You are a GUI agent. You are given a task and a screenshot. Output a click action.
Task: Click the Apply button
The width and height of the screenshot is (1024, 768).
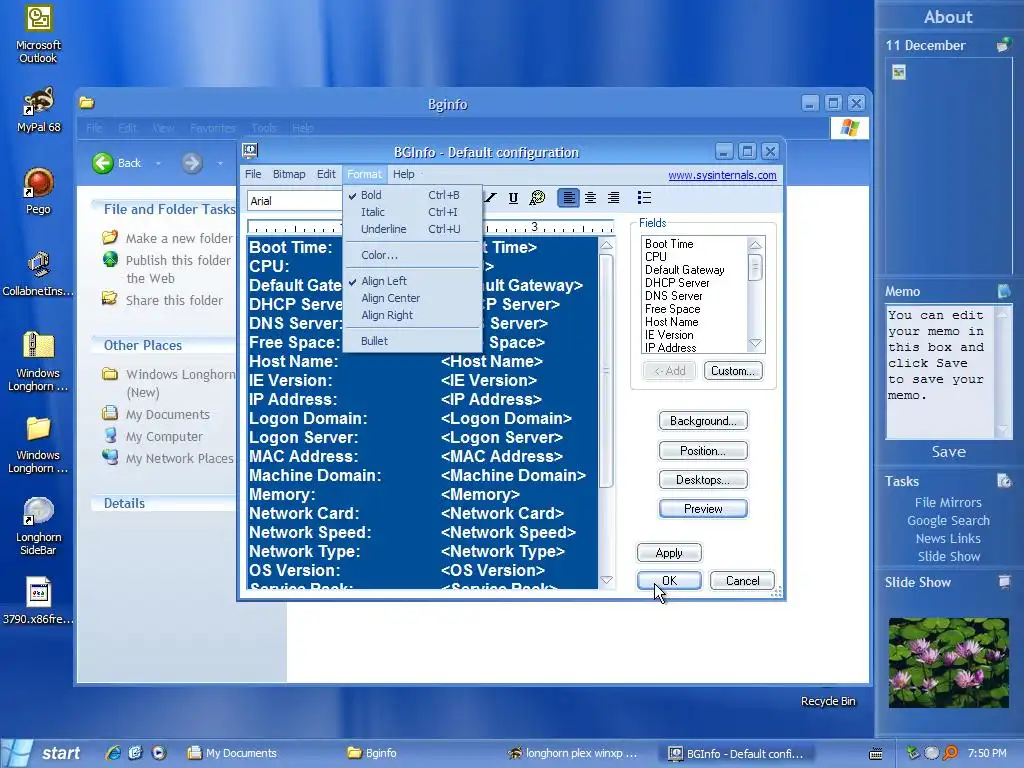click(x=669, y=553)
